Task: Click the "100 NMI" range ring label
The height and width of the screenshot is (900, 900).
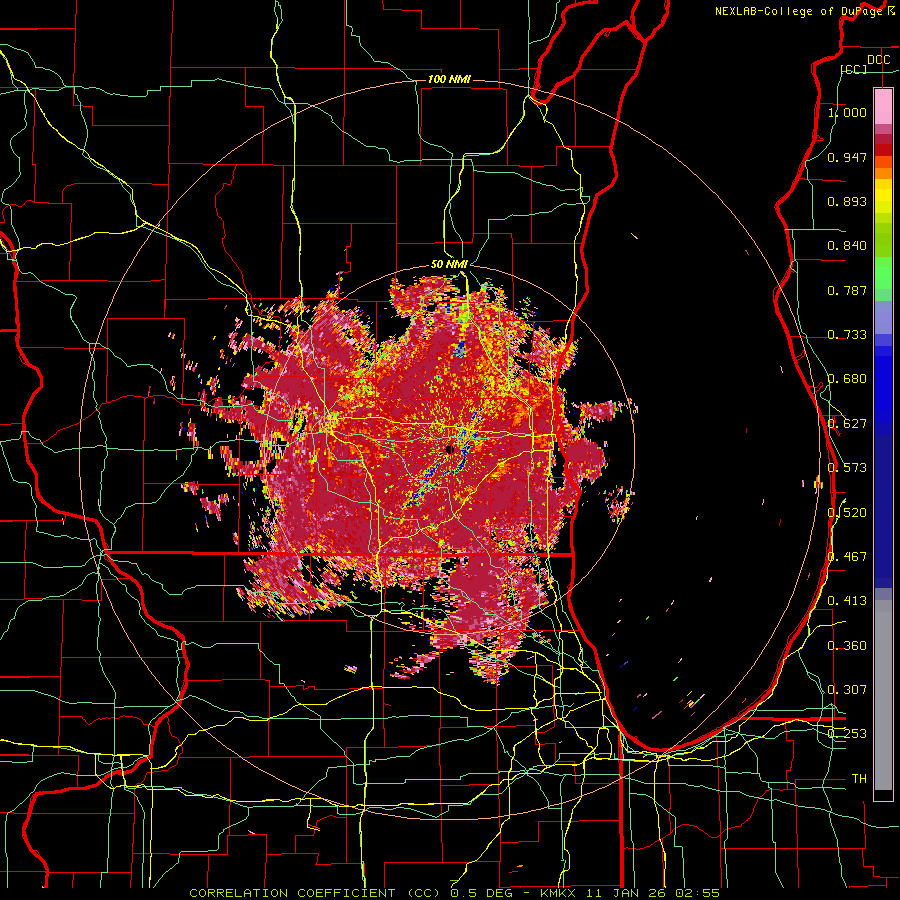Action: coord(449,79)
